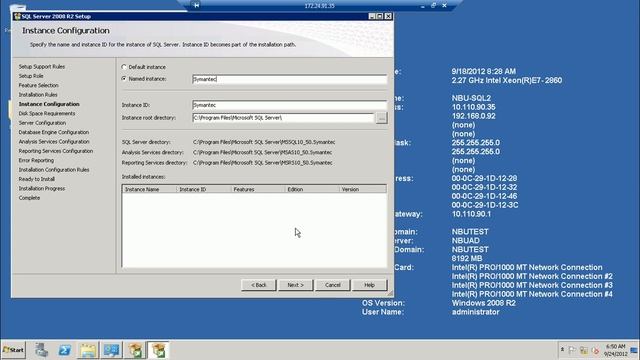
Task: Click the Show desktop icon beside clock
Action: (634, 350)
